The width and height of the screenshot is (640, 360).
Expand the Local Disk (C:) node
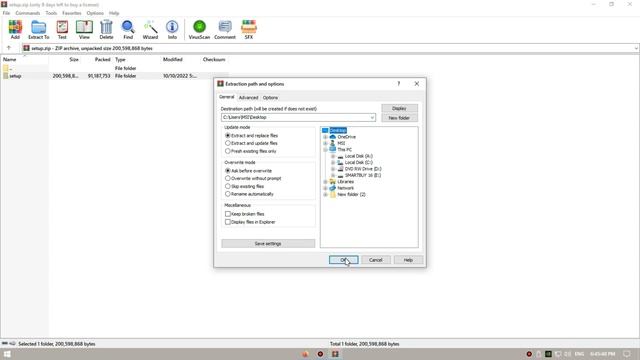tap(333, 162)
